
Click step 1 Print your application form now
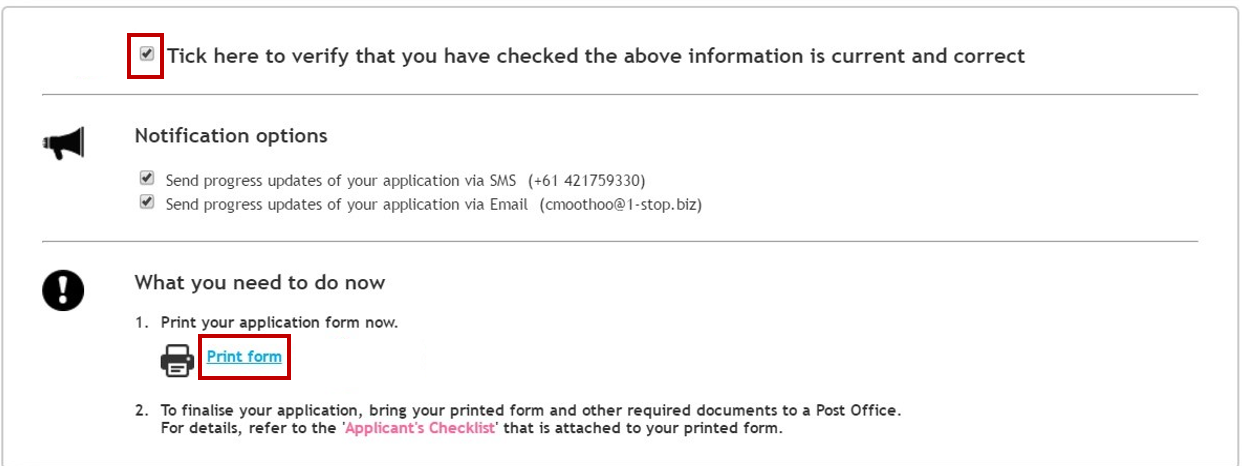click(267, 323)
